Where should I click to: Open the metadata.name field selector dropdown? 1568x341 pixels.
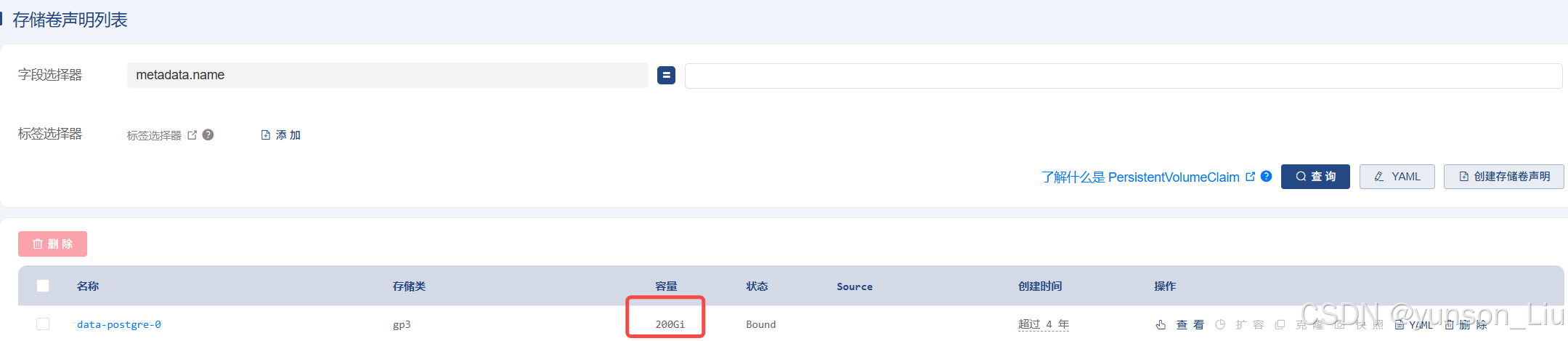click(x=387, y=75)
